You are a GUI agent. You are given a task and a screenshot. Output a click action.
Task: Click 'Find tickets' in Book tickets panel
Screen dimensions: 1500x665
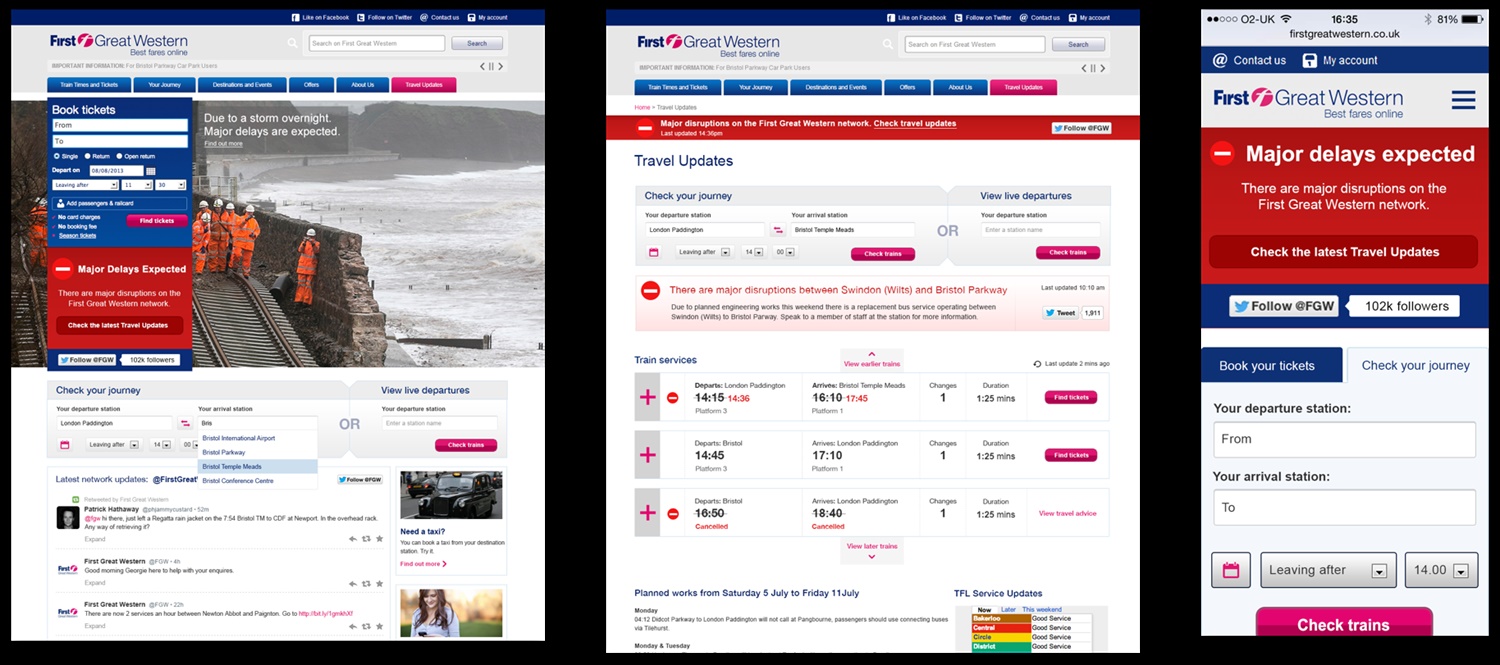[x=157, y=220]
